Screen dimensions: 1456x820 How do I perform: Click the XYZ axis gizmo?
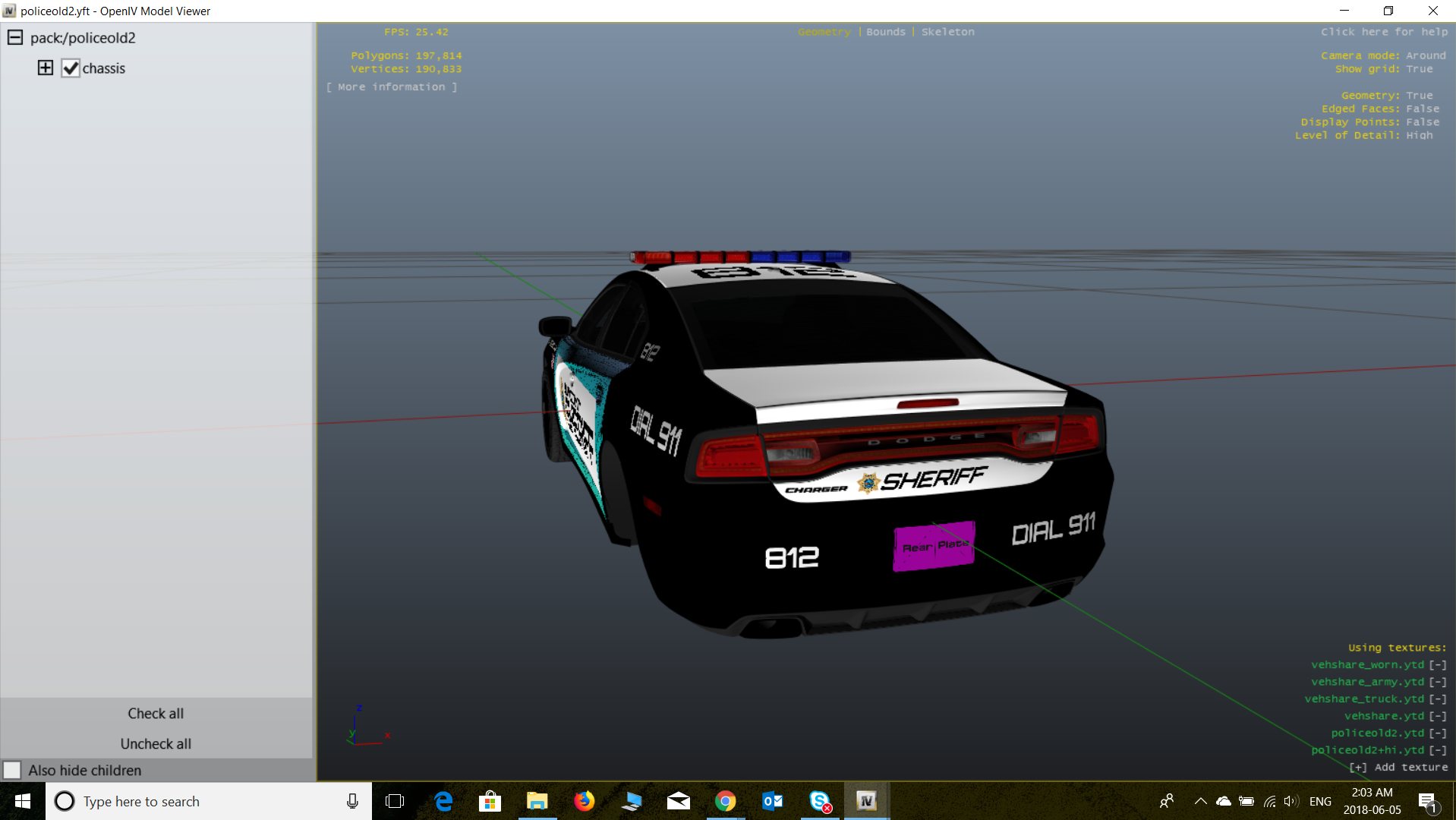[x=367, y=726]
